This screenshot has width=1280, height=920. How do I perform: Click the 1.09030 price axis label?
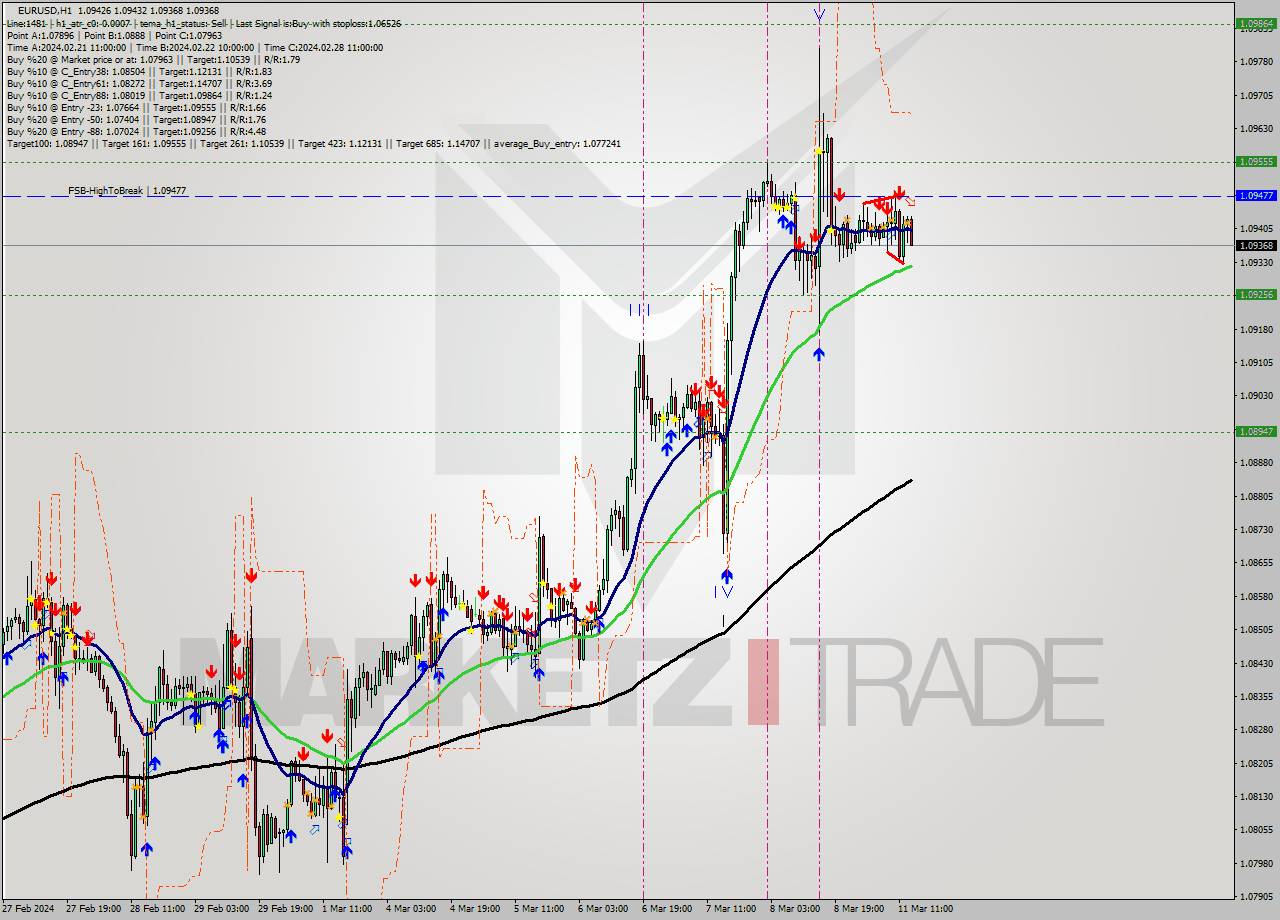pos(1255,396)
